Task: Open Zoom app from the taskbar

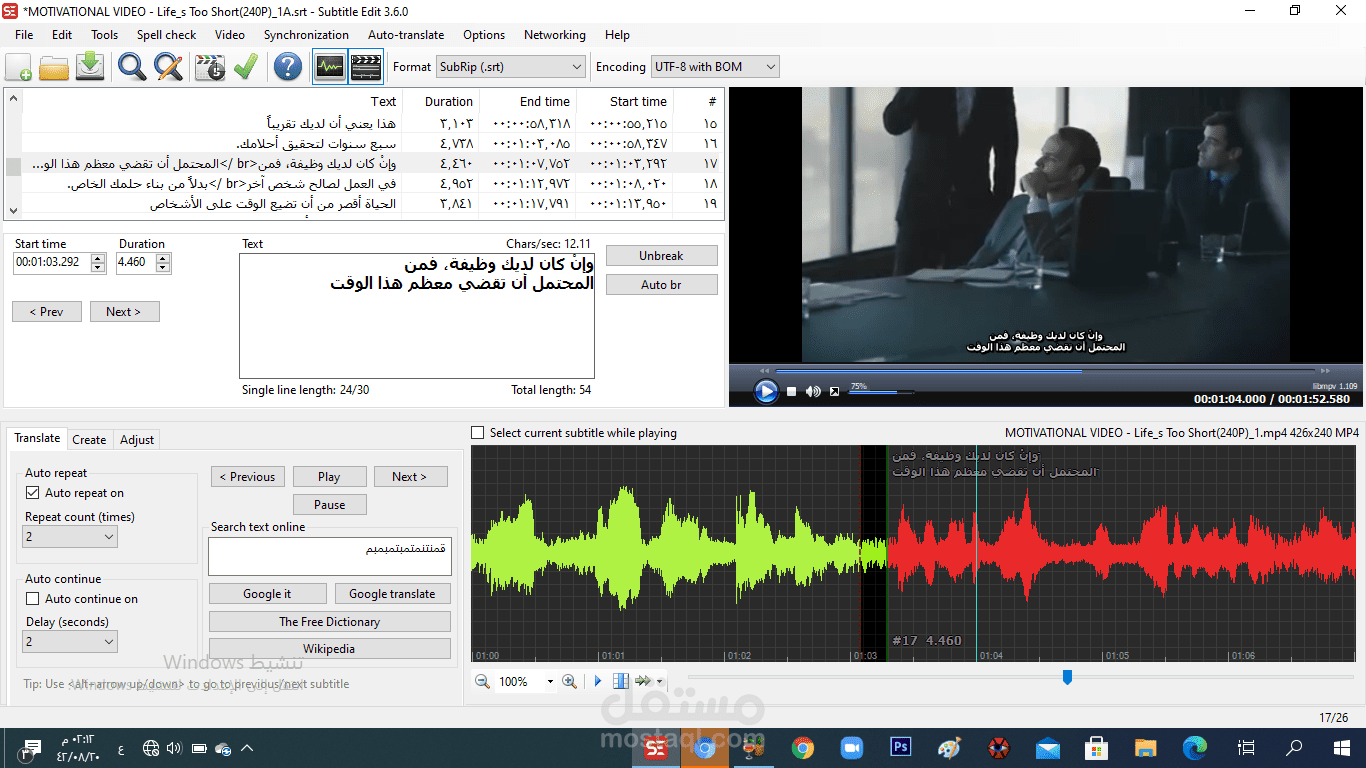Action: pos(851,747)
